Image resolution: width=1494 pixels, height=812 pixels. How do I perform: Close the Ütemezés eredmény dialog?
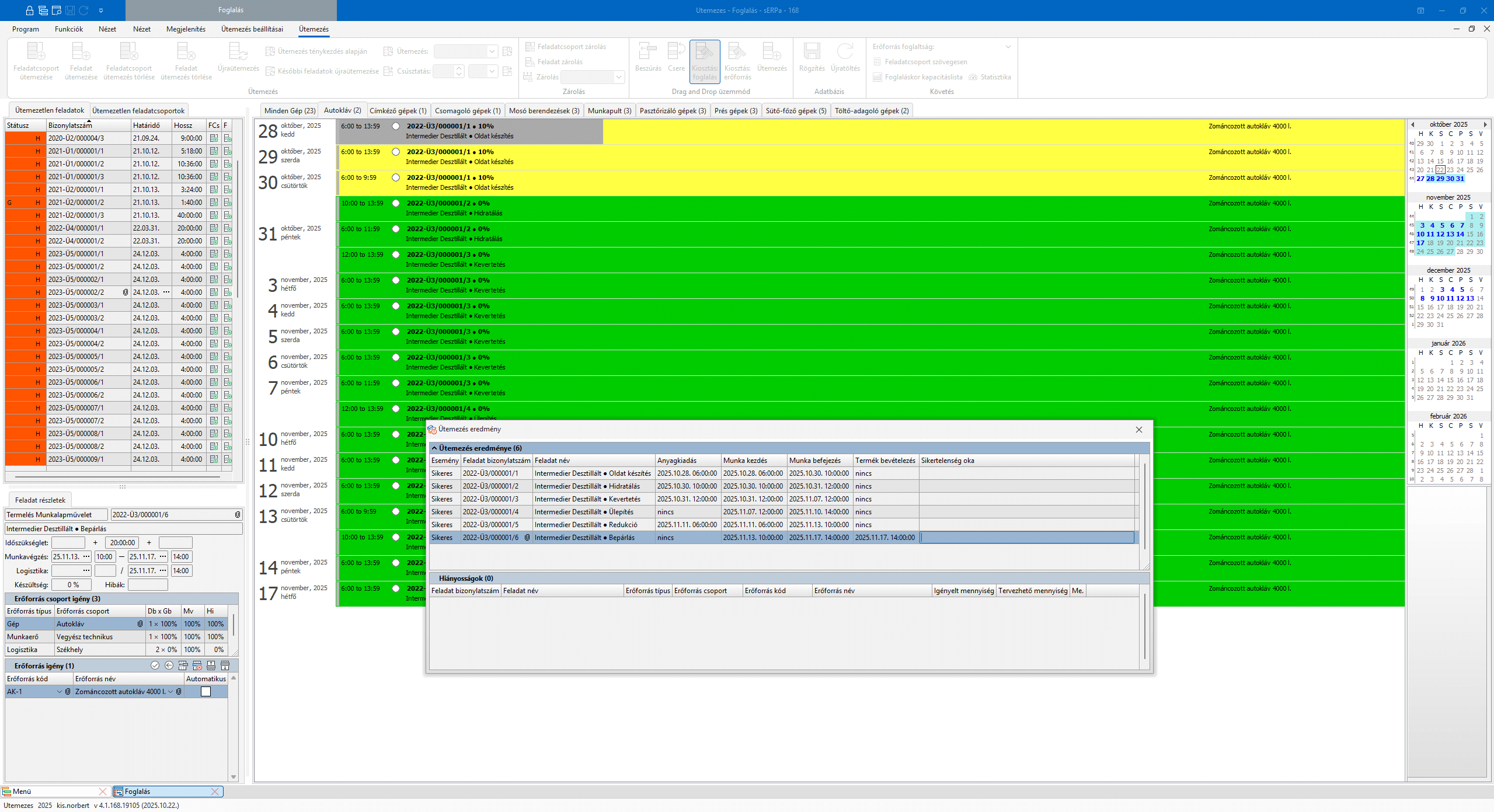click(1138, 430)
